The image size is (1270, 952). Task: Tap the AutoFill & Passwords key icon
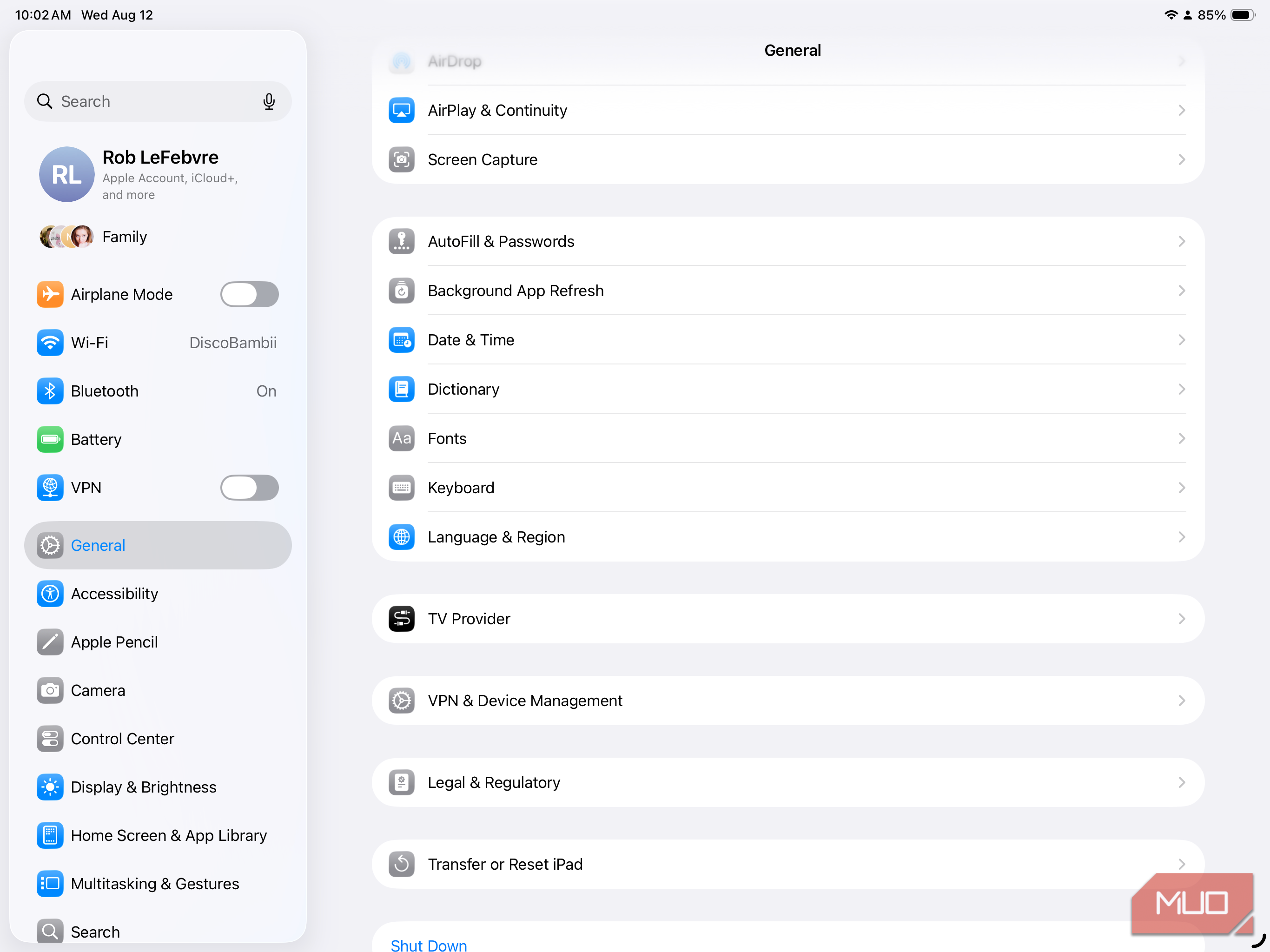[401, 241]
